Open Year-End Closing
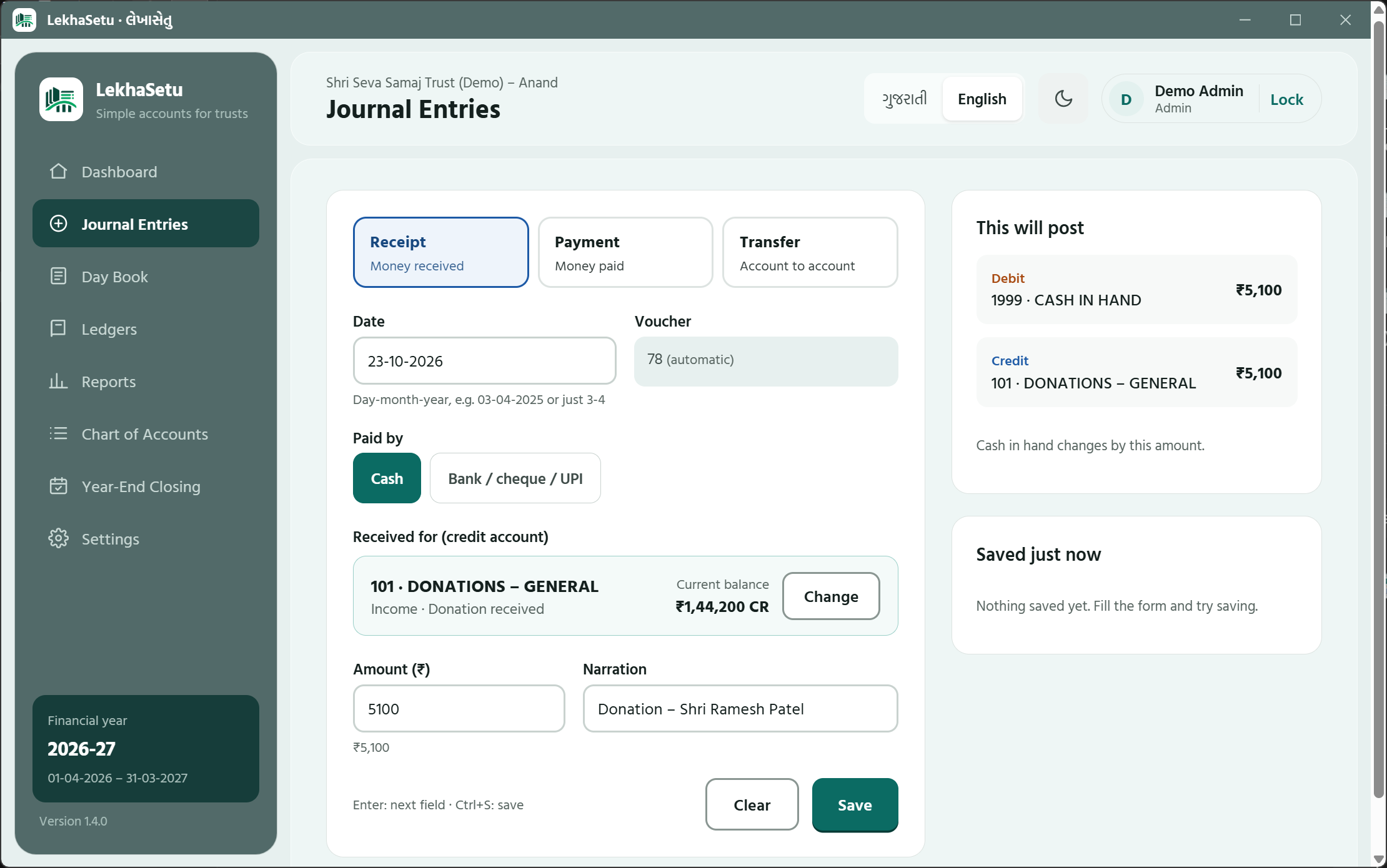 coord(146,486)
